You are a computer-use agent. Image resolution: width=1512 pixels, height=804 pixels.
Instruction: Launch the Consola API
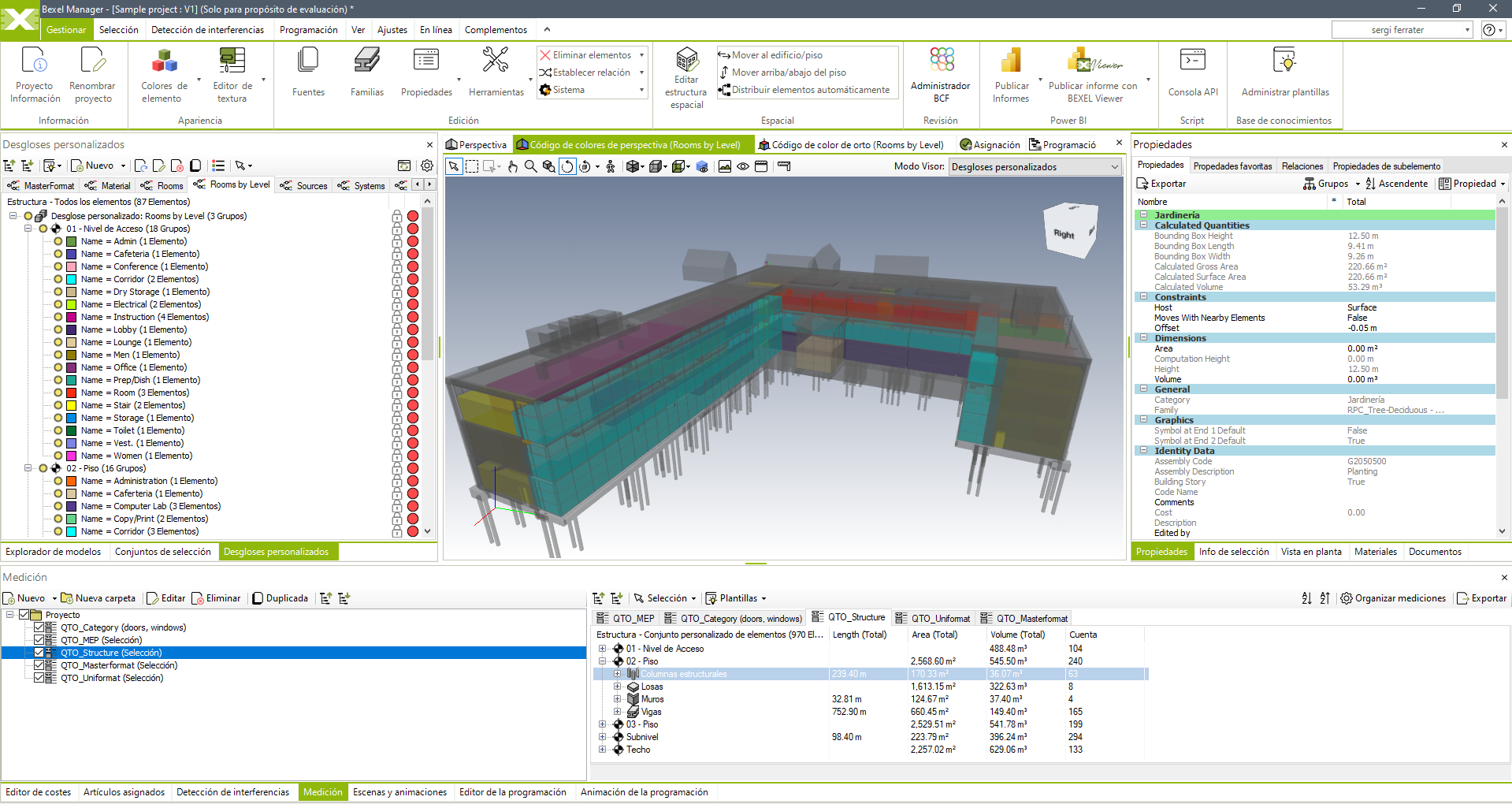click(1192, 71)
